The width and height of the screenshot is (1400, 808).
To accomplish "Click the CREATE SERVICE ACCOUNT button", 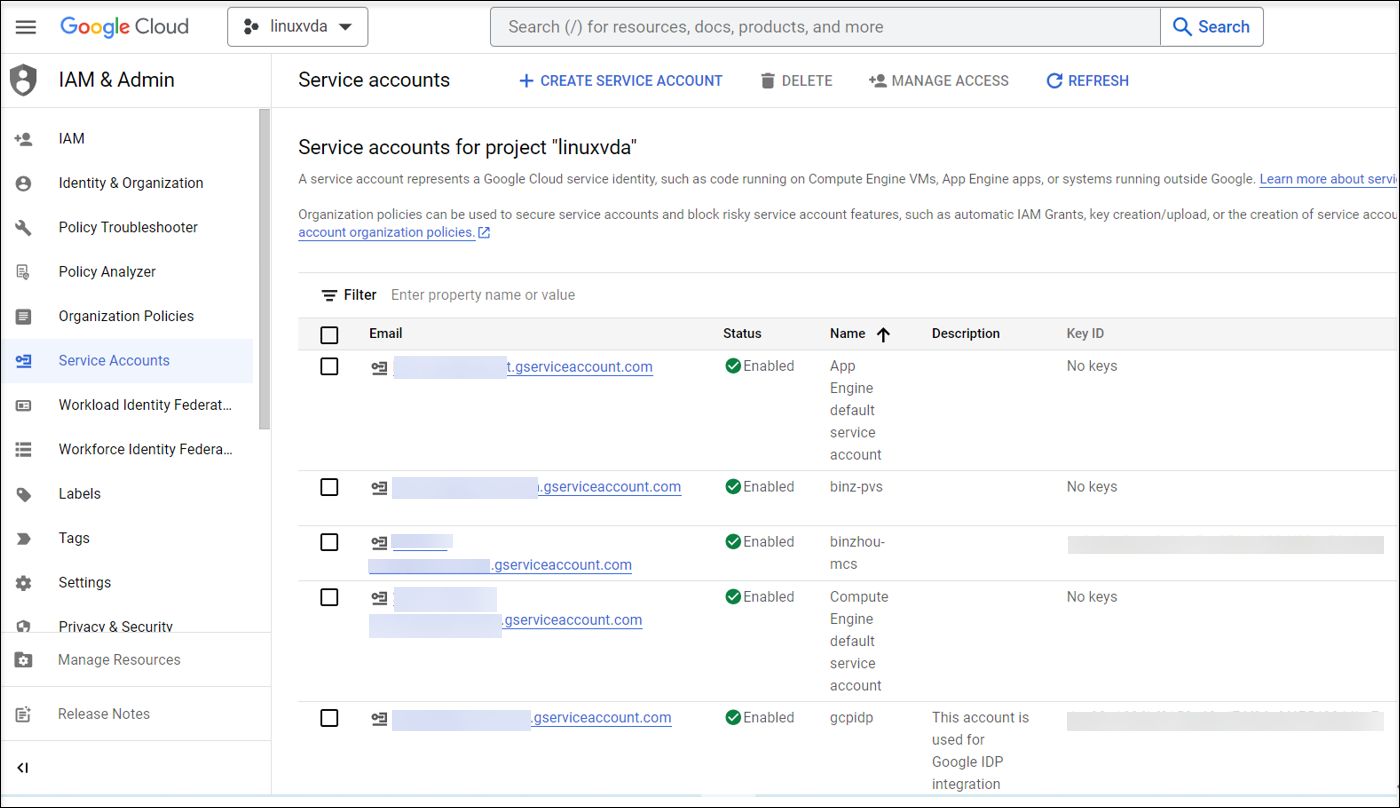I will point(620,80).
